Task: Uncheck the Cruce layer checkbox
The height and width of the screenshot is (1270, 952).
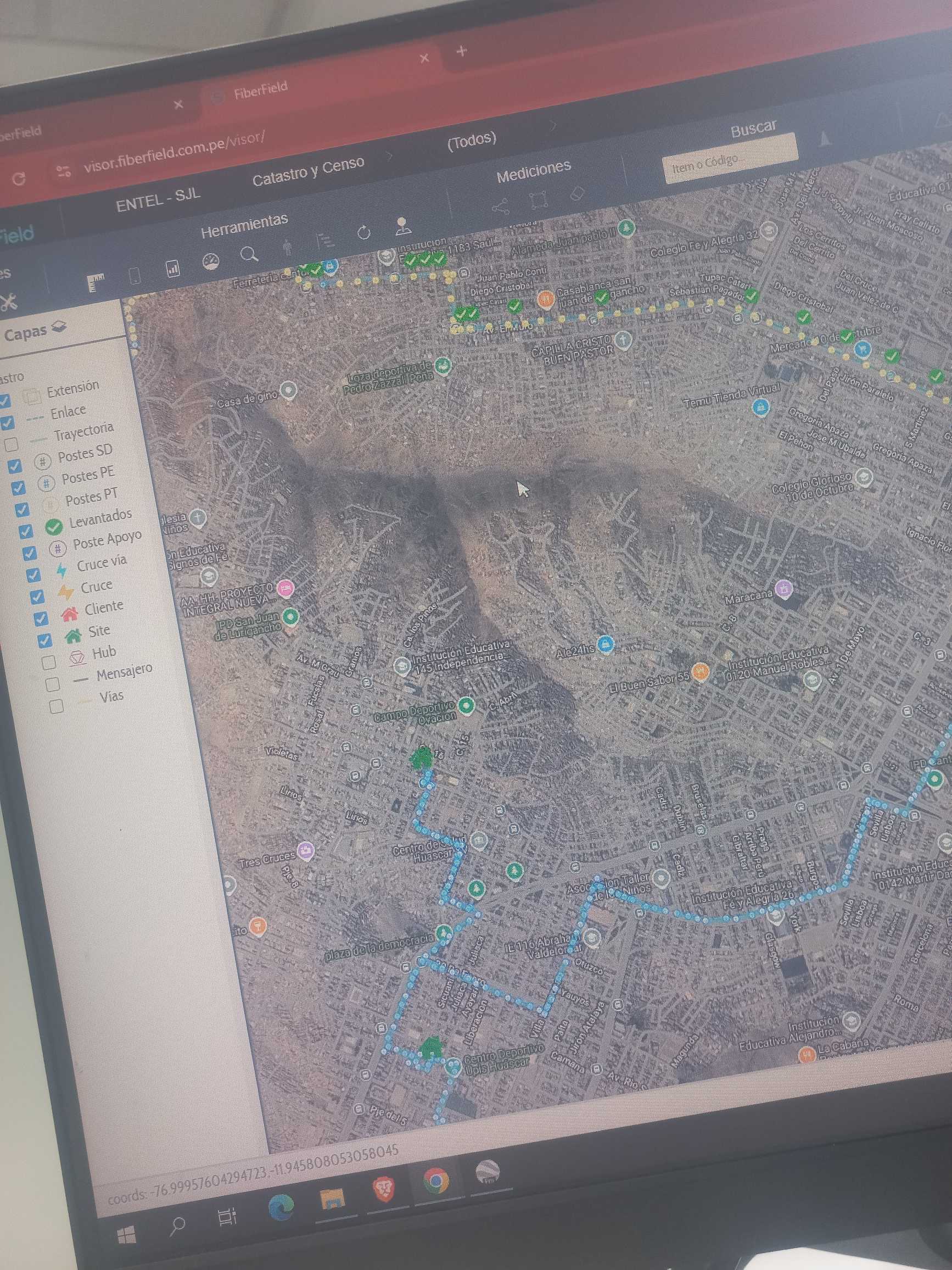Action: [x=37, y=597]
